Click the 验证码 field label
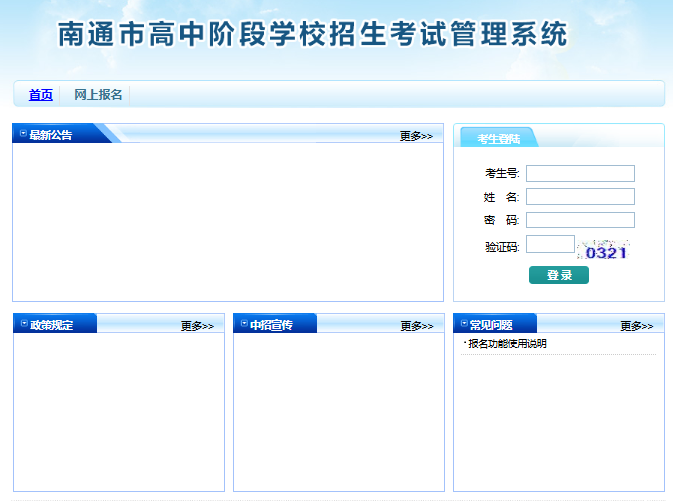This screenshot has width=673, height=501. (502, 247)
